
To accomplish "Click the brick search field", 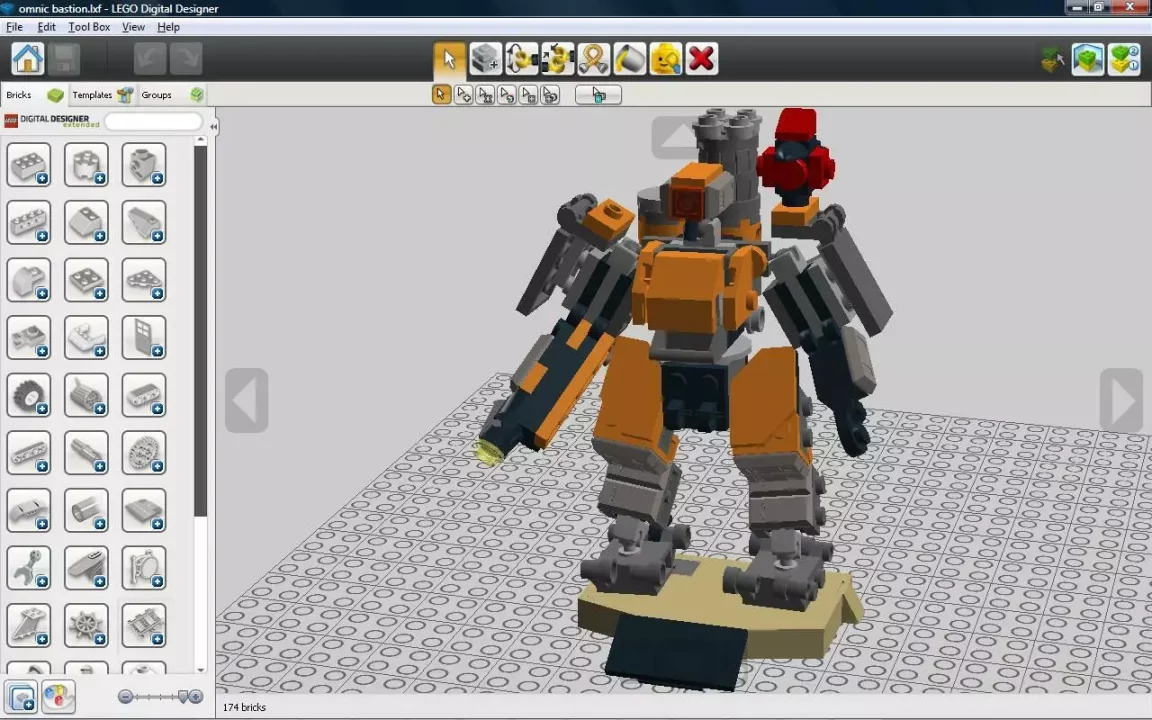I will pyautogui.click(x=153, y=121).
